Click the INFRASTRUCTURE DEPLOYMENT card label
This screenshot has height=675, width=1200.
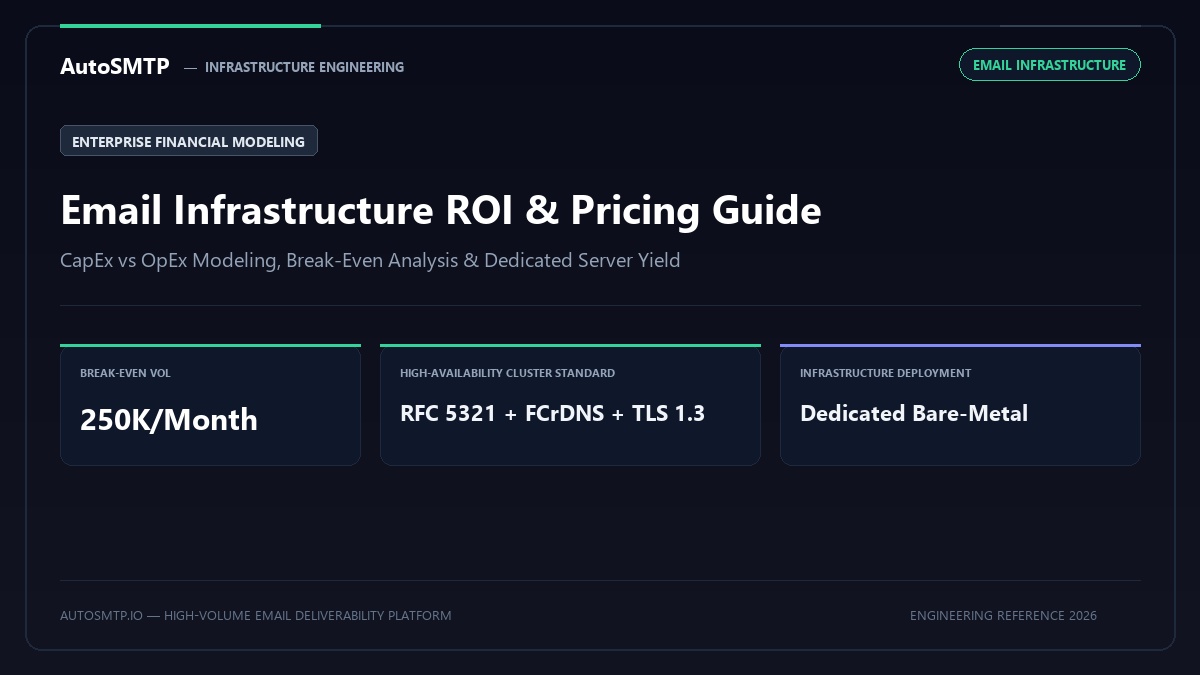[x=885, y=373]
